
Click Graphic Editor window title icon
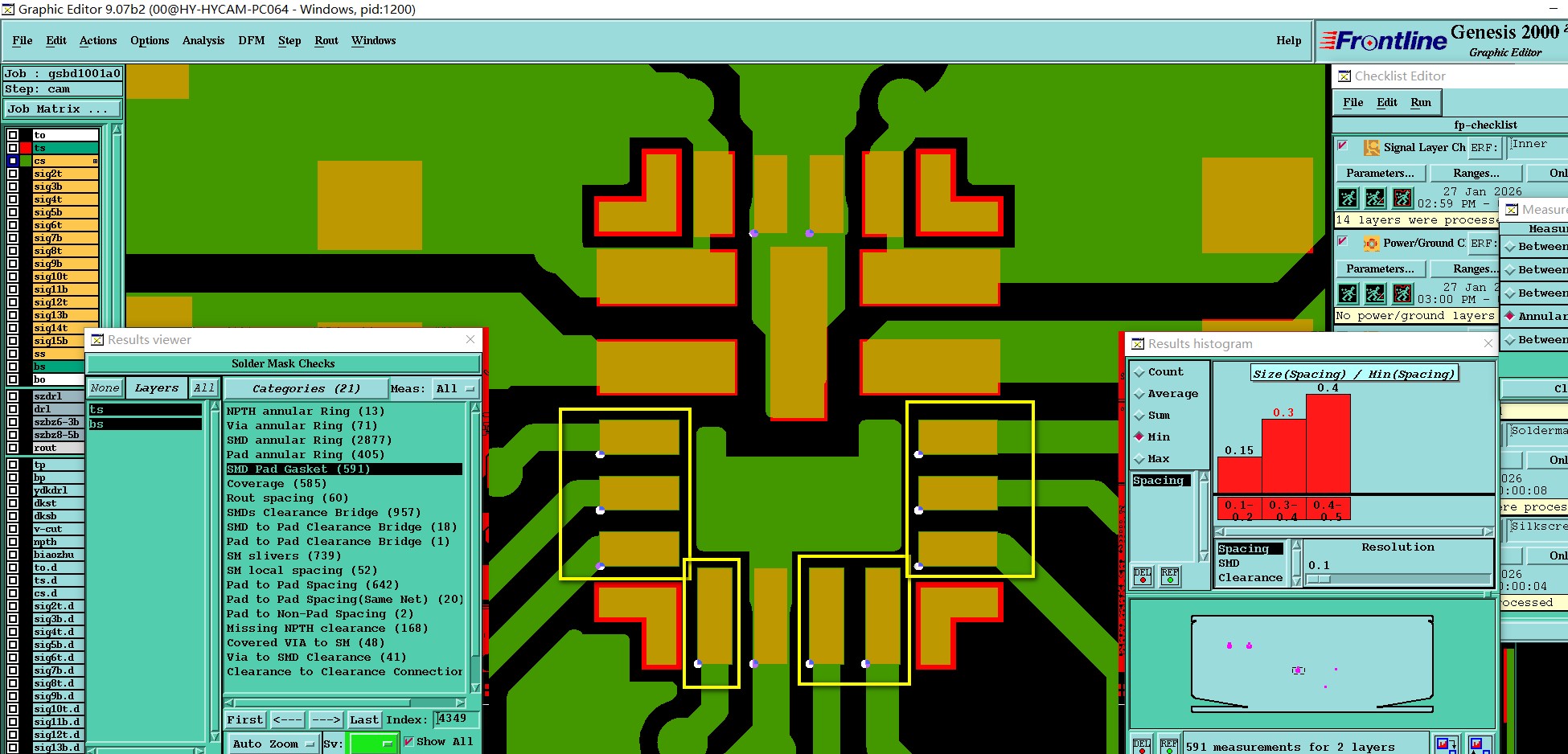(x=8, y=10)
